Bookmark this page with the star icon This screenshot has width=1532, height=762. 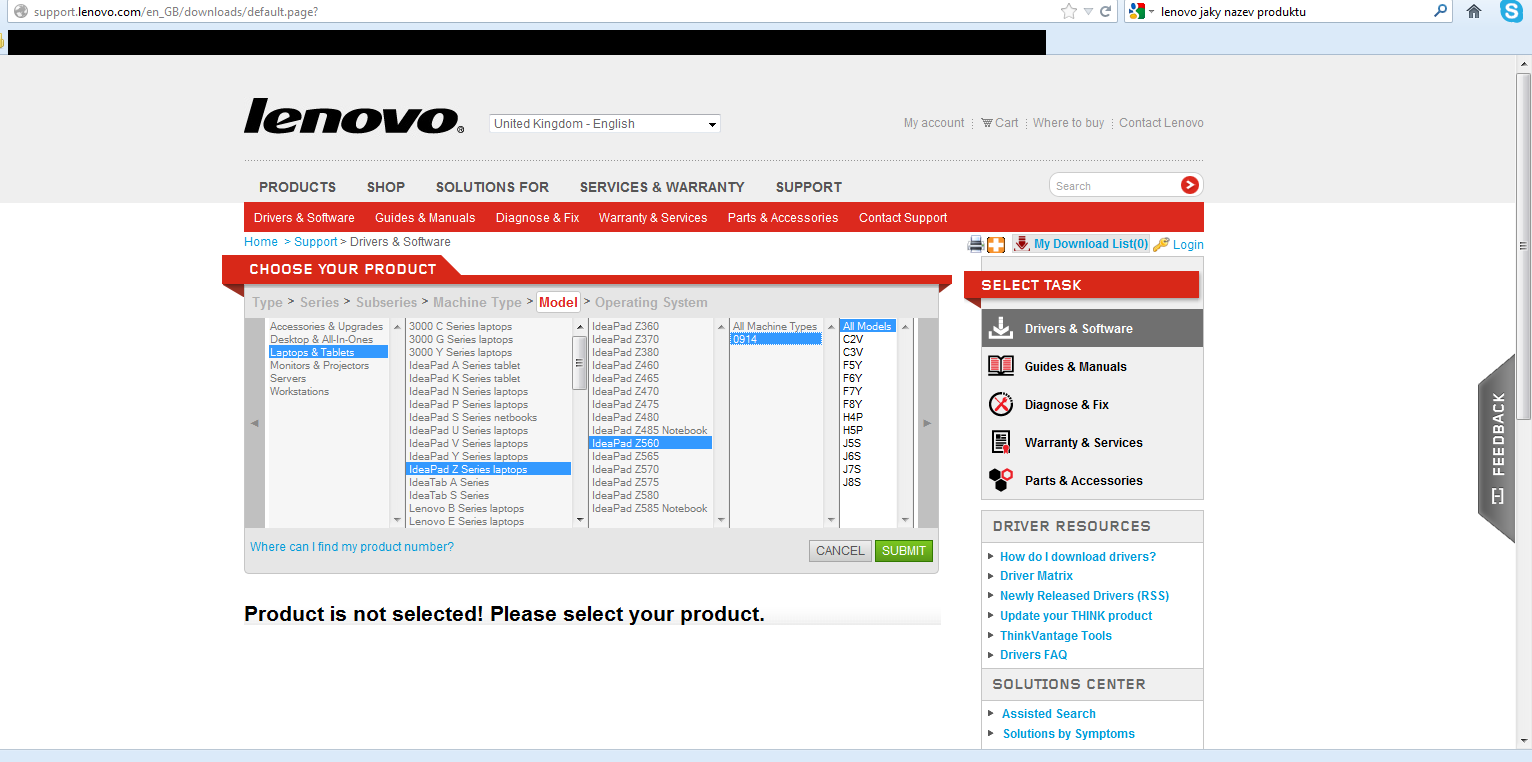click(x=1069, y=11)
